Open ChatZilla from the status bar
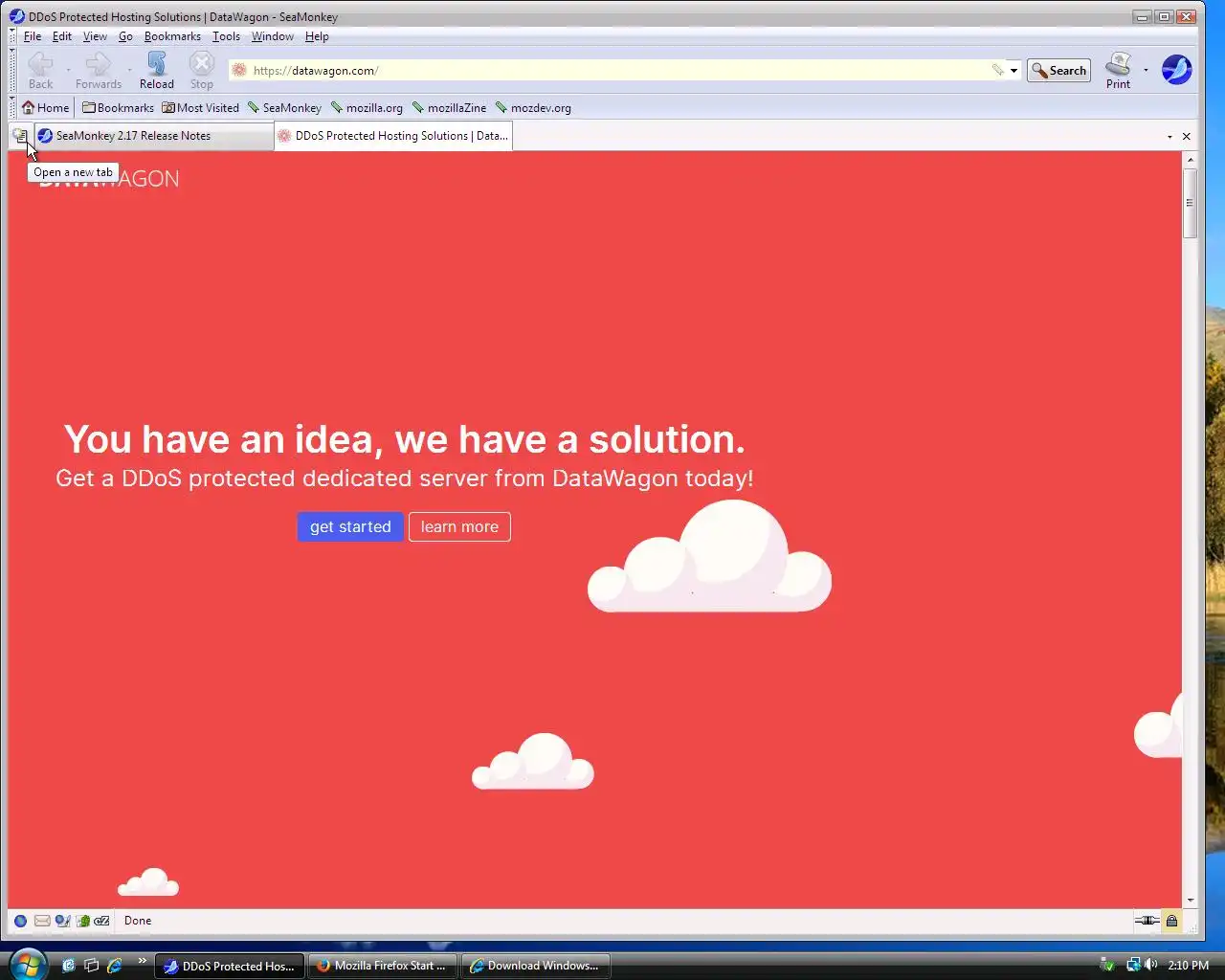Image resolution: width=1225 pixels, height=980 pixels. pos(101,921)
